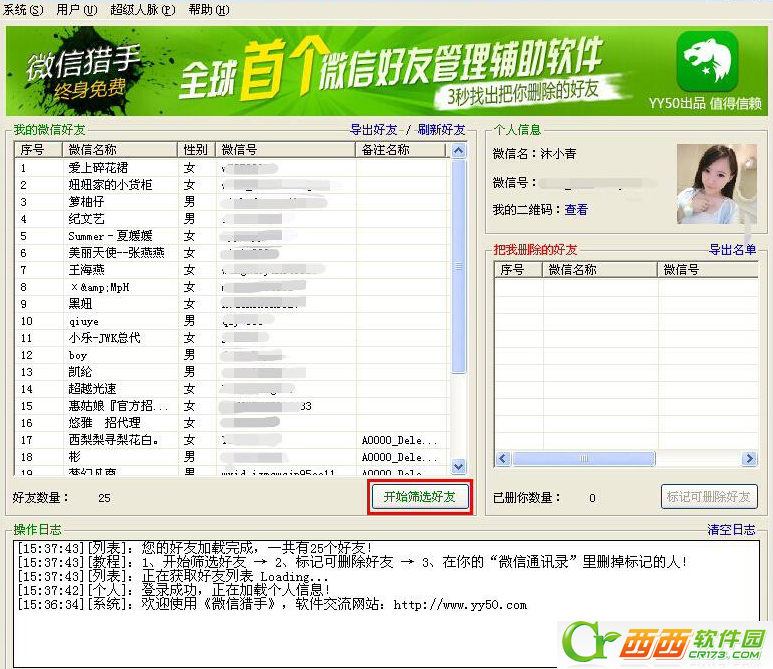Click the log line about 25个好友

tap(194, 548)
